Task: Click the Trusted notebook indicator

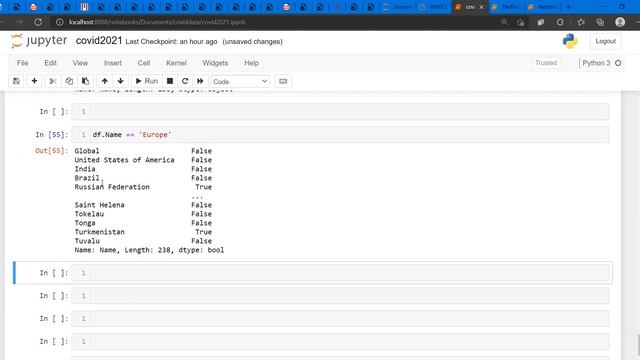Action: click(x=546, y=63)
